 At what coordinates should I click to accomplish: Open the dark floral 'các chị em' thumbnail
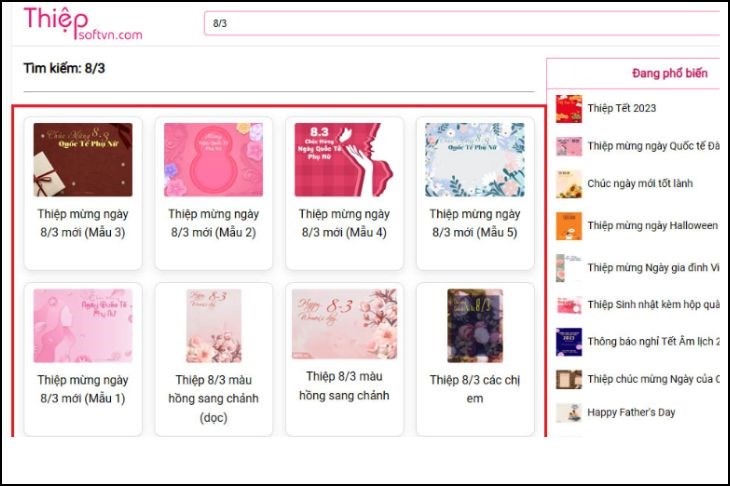click(475, 326)
